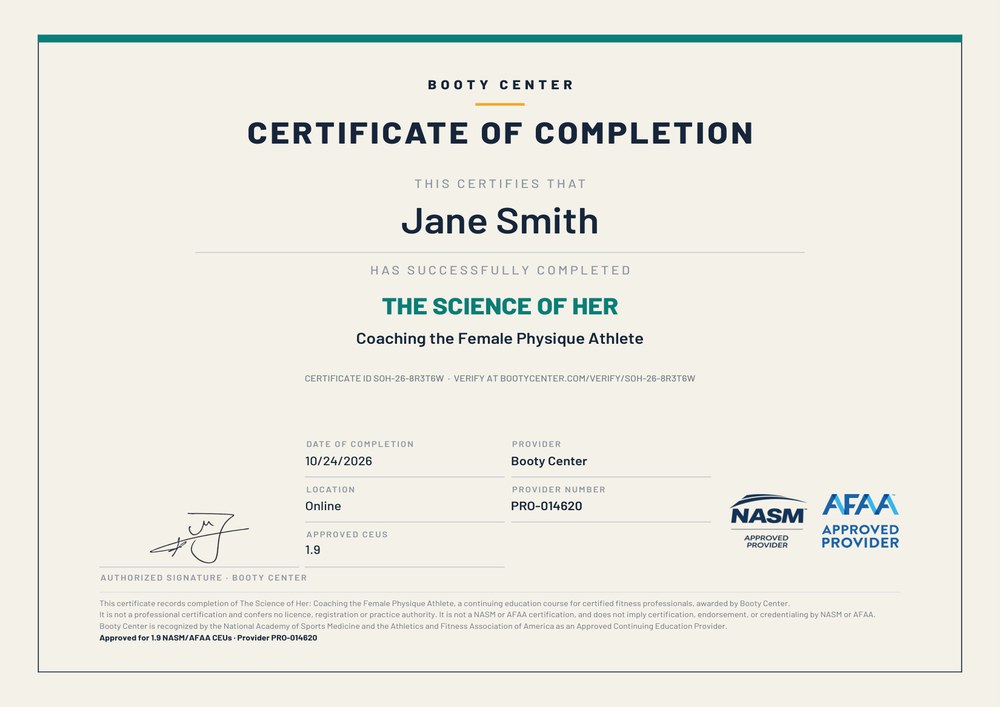Image resolution: width=1000 pixels, height=707 pixels.
Task: Click the 'LOCATION' field label
Action: tap(330, 490)
